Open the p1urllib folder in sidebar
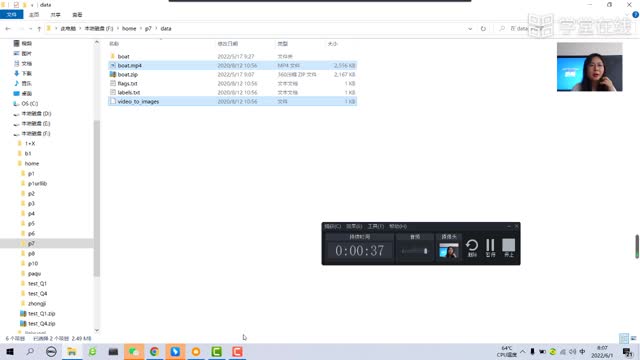Image resolution: width=640 pixels, height=360 pixels. [x=37, y=183]
